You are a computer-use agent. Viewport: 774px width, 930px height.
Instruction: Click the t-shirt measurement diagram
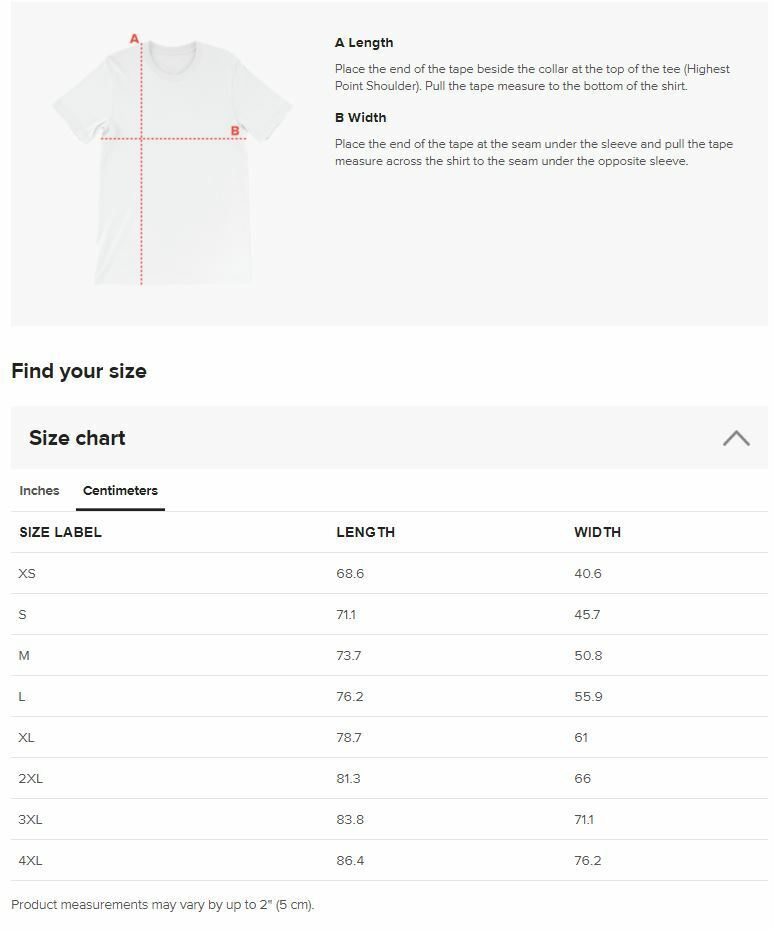[x=172, y=160]
